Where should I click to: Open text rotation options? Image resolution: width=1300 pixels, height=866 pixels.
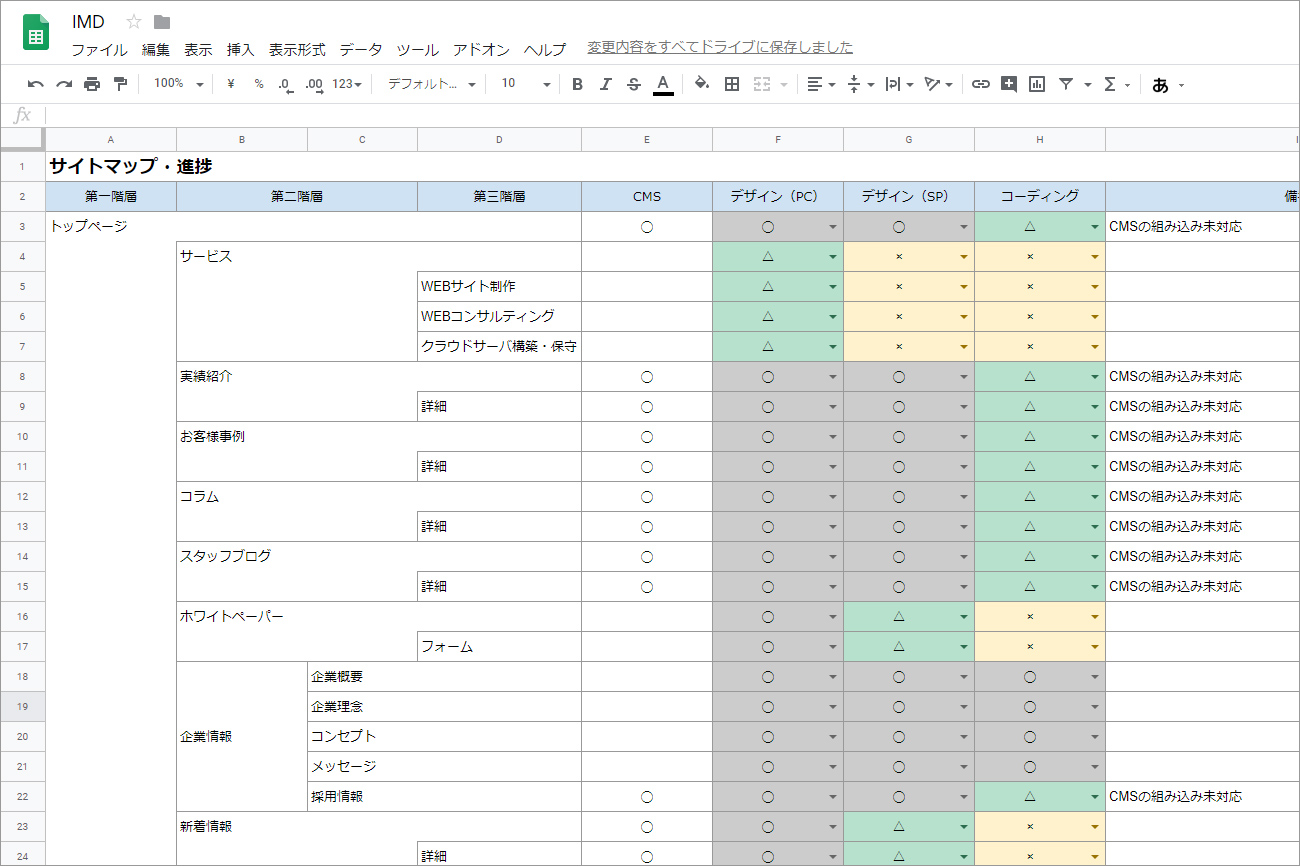click(x=939, y=84)
